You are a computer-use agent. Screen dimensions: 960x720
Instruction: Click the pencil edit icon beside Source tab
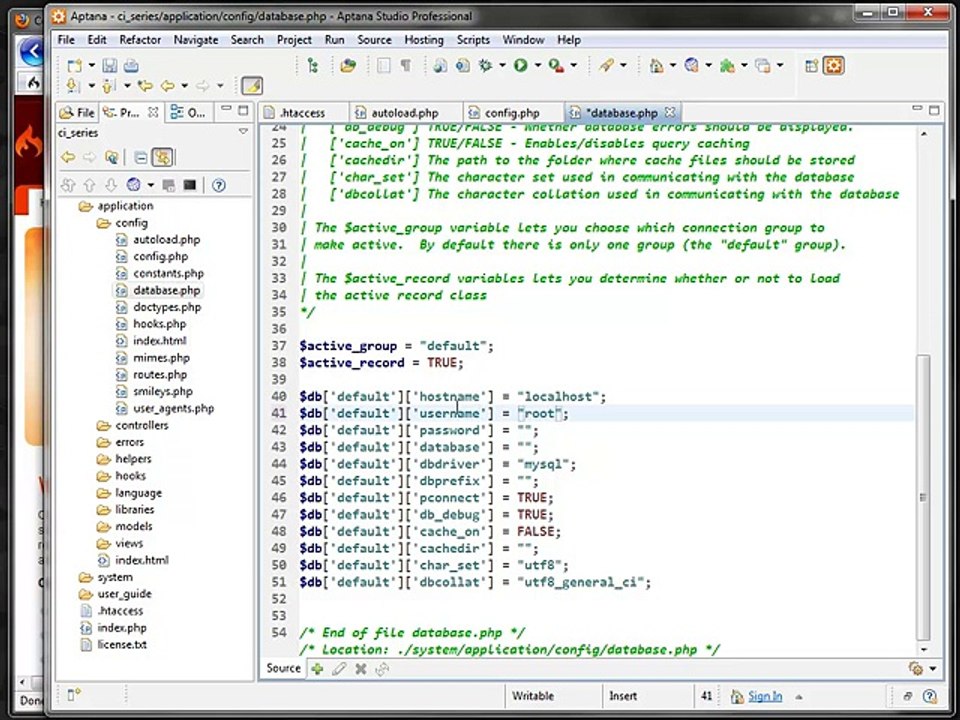339,669
